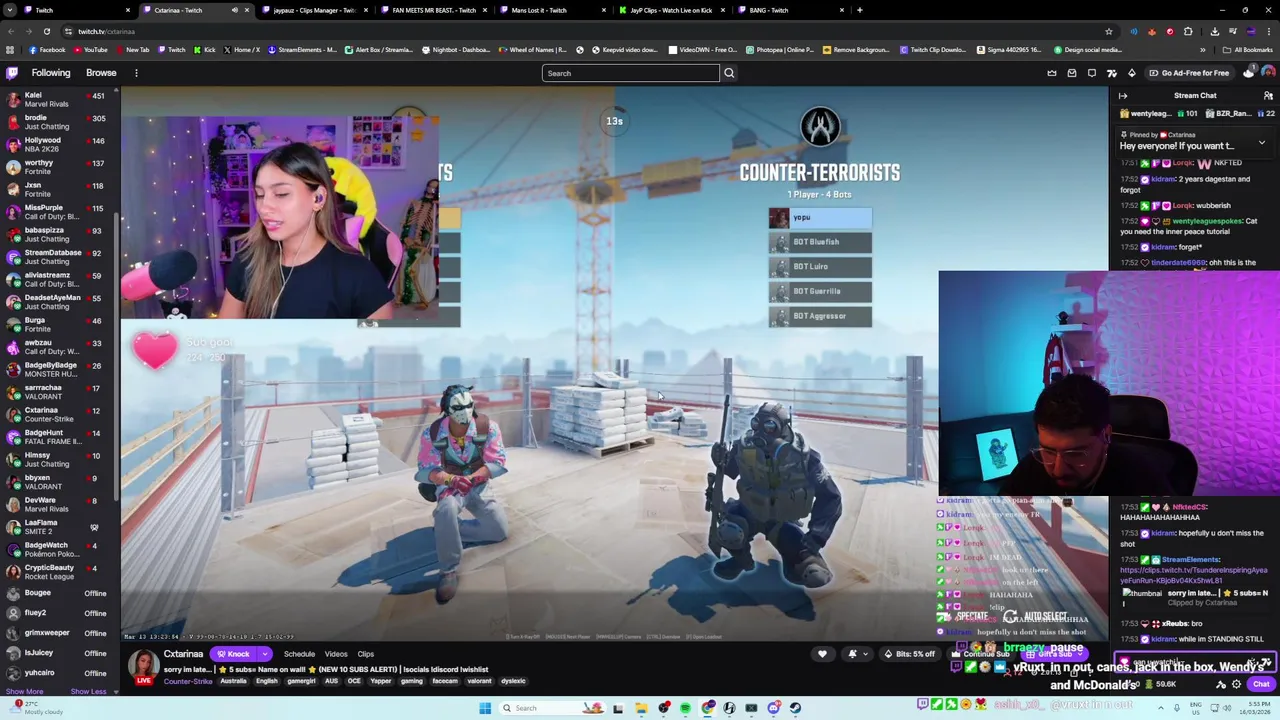Viewport: 1280px width, 720px height.
Task: Select Hollywood NBA 2K26 channel
Action: 60,144
